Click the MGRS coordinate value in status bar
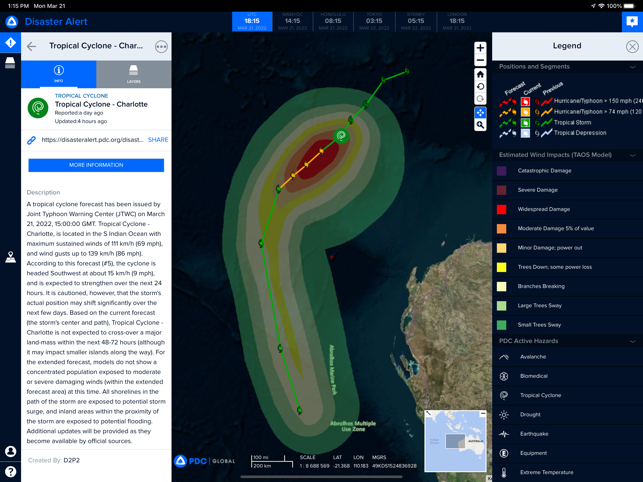This screenshot has width=643, height=482. point(394,466)
